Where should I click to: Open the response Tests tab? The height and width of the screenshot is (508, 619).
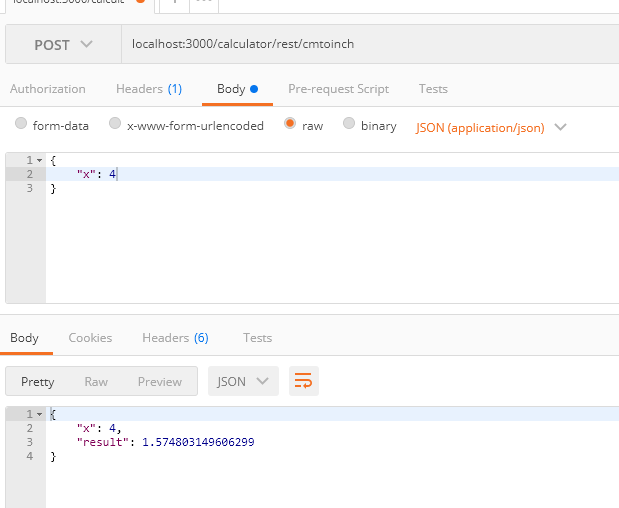pos(257,338)
